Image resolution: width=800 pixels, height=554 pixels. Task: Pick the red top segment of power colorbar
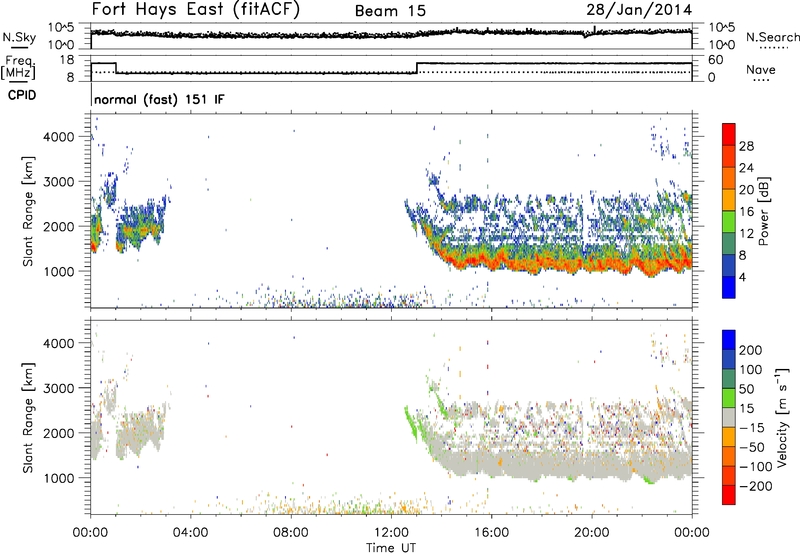coord(729,135)
